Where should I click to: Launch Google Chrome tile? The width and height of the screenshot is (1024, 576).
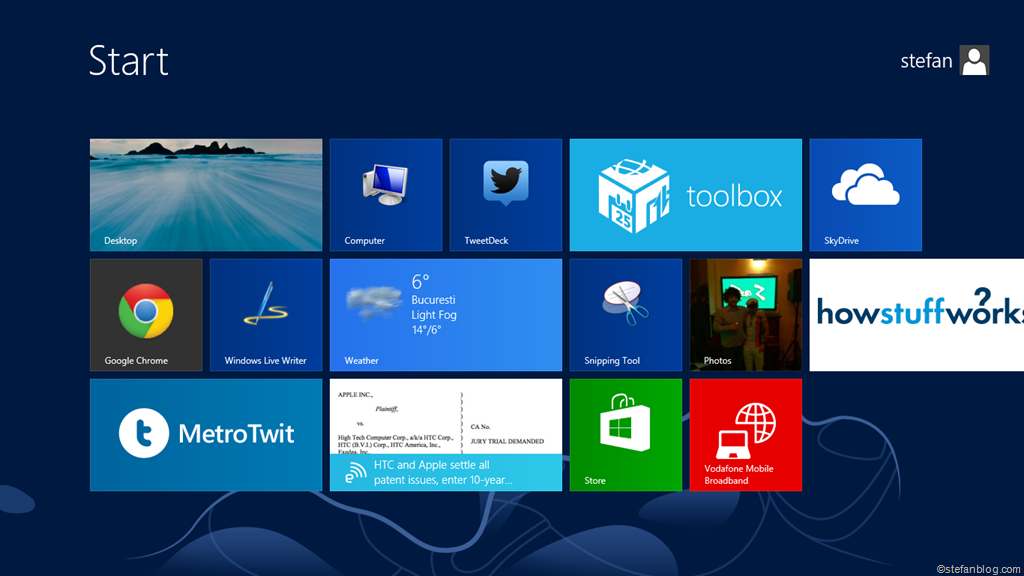tap(146, 315)
